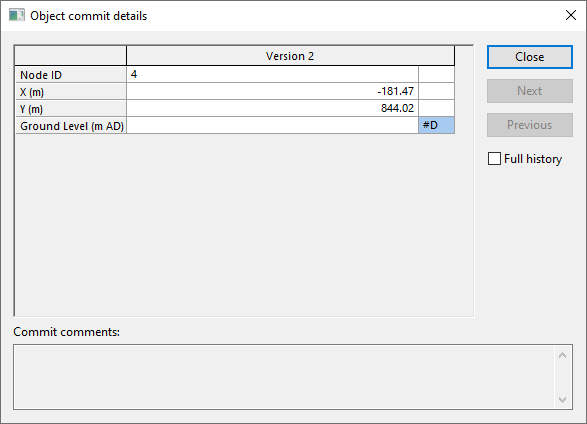Click the Close button

pos(530,57)
